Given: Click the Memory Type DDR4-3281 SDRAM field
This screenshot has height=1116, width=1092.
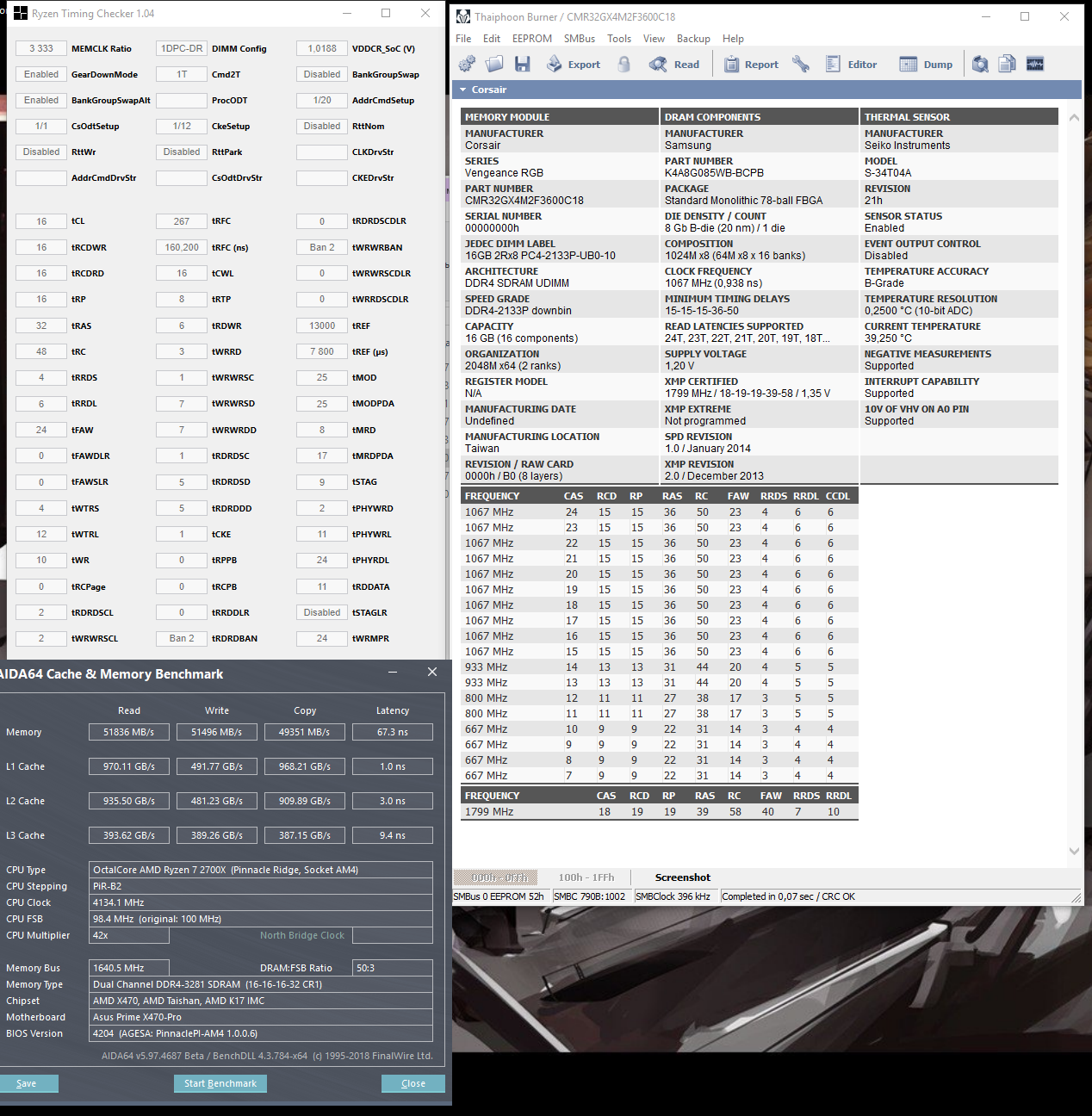Looking at the screenshot, I should pyautogui.click(x=261, y=984).
